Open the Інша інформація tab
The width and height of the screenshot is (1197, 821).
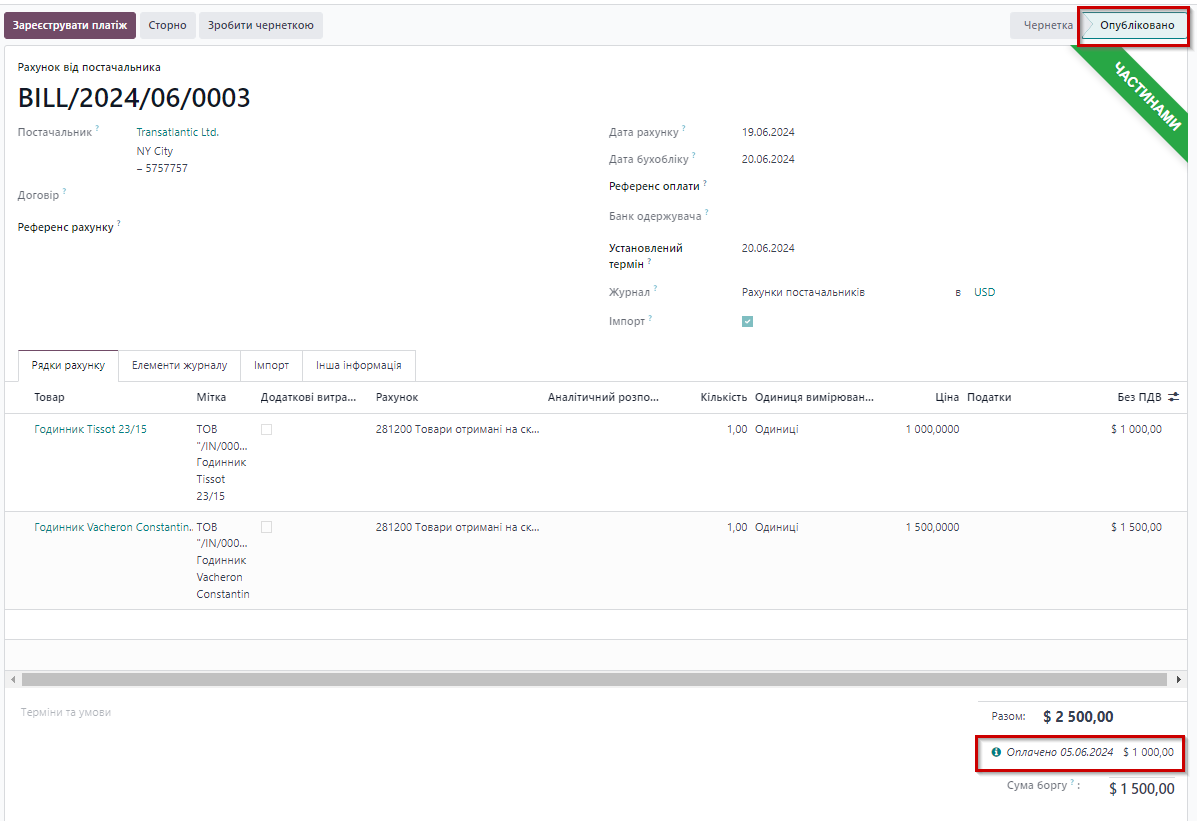pyautogui.click(x=358, y=366)
